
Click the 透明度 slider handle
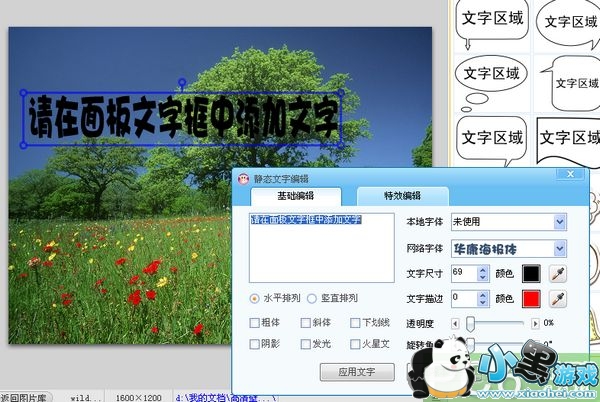pyautogui.click(x=470, y=324)
